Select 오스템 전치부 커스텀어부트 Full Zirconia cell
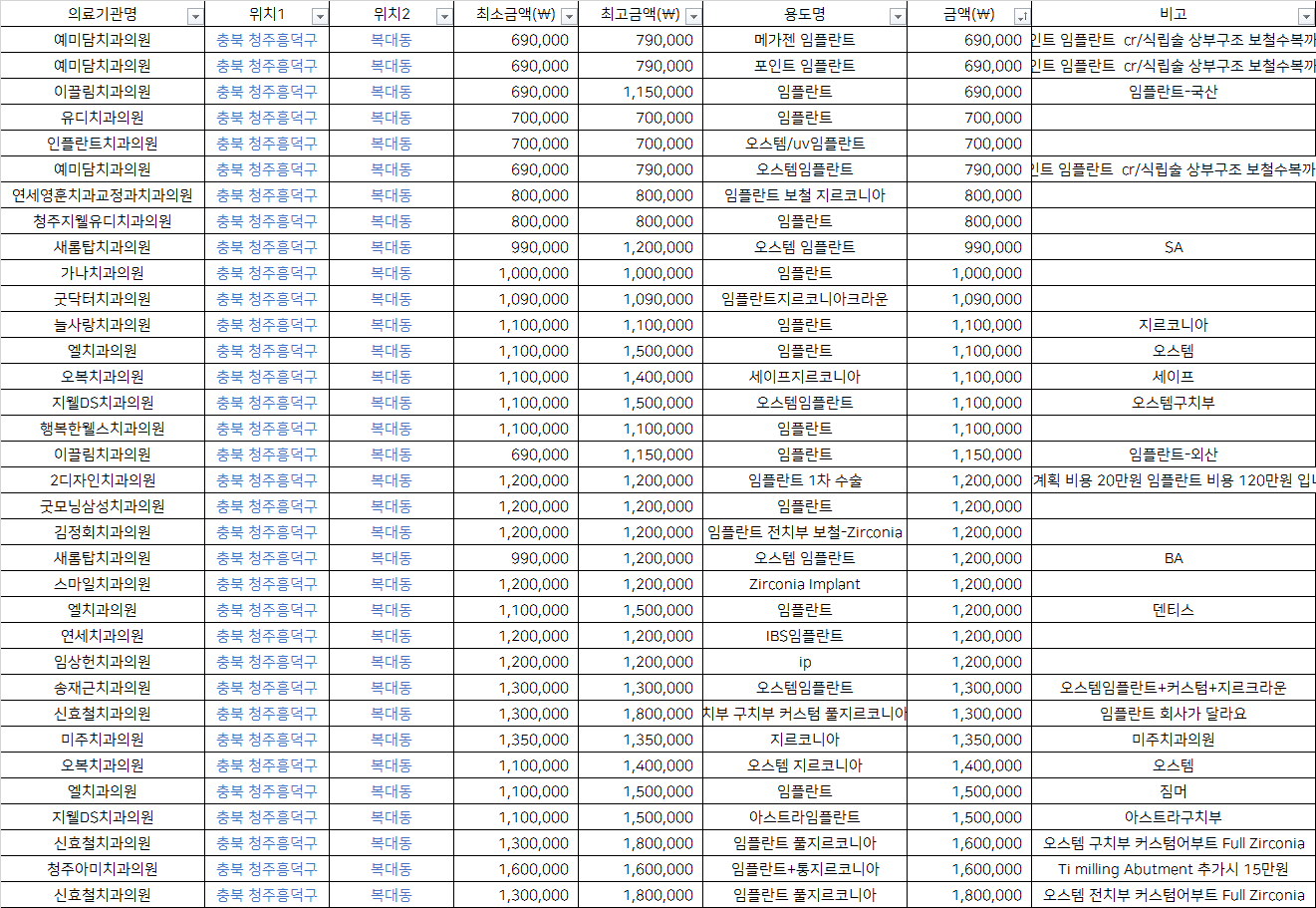 point(1174,895)
